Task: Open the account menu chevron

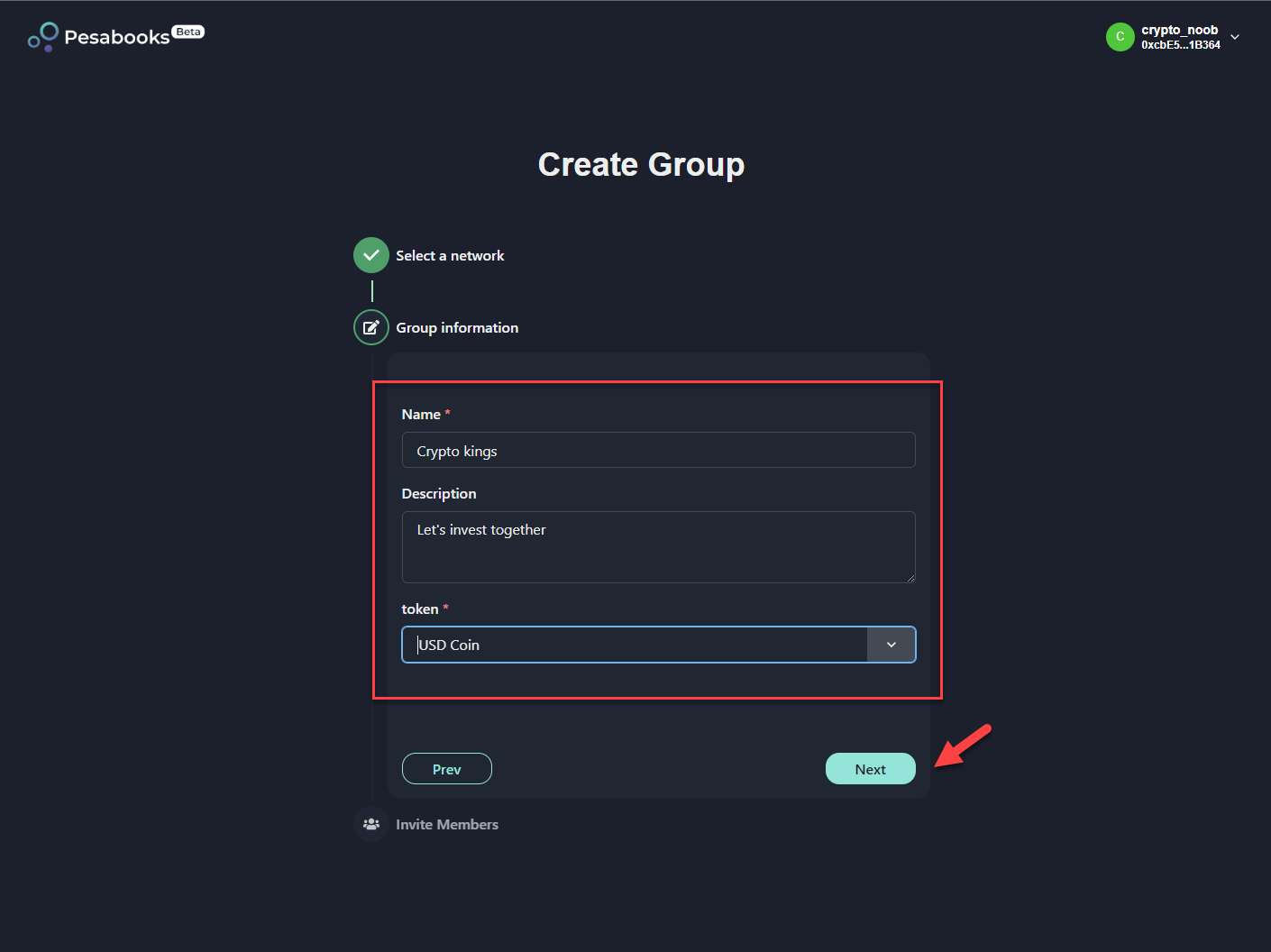Action: click(1235, 37)
